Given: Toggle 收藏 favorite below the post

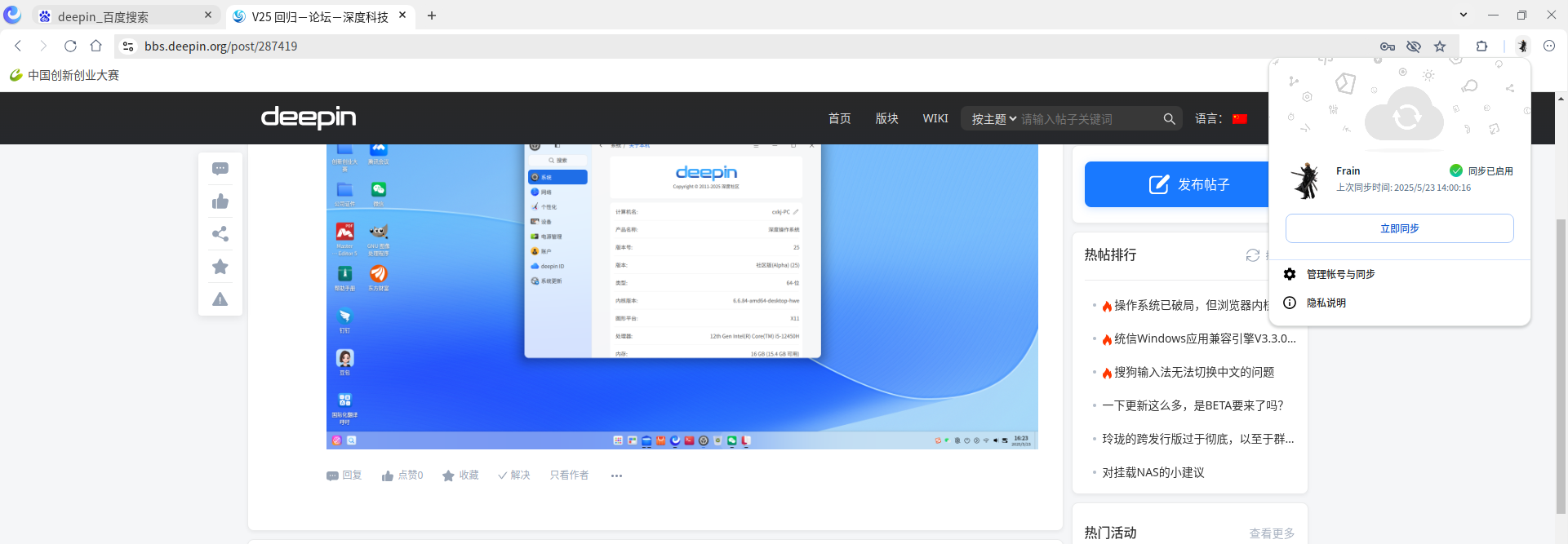Looking at the screenshot, I should click(x=460, y=475).
